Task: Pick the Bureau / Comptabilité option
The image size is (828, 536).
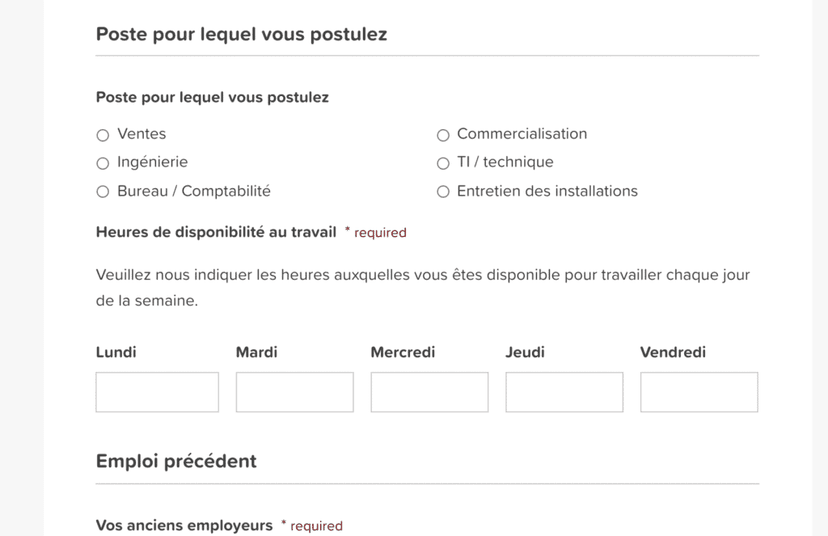Action: (x=103, y=192)
